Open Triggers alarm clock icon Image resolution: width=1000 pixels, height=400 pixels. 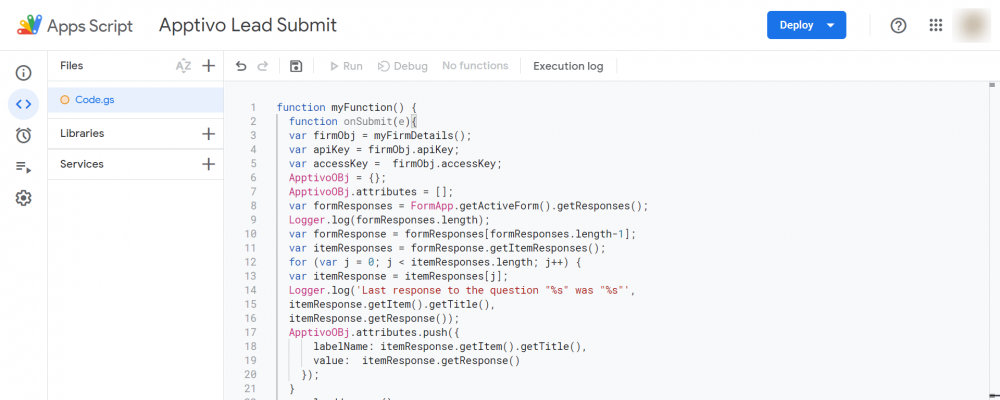coord(24,135)
